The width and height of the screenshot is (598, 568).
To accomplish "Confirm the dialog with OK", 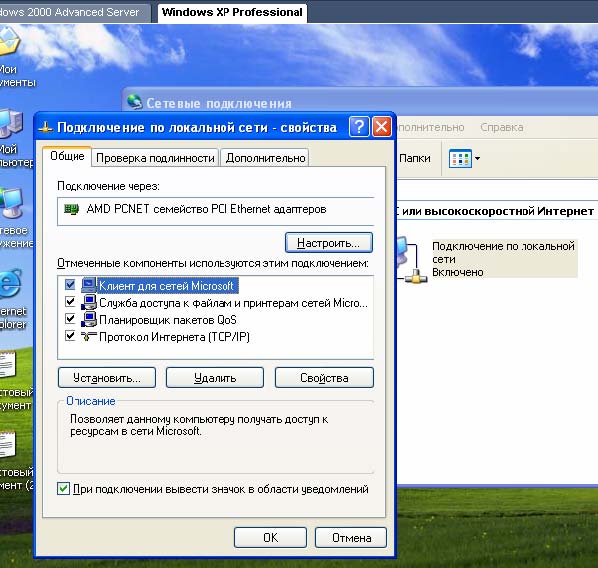I will [270, 538].
